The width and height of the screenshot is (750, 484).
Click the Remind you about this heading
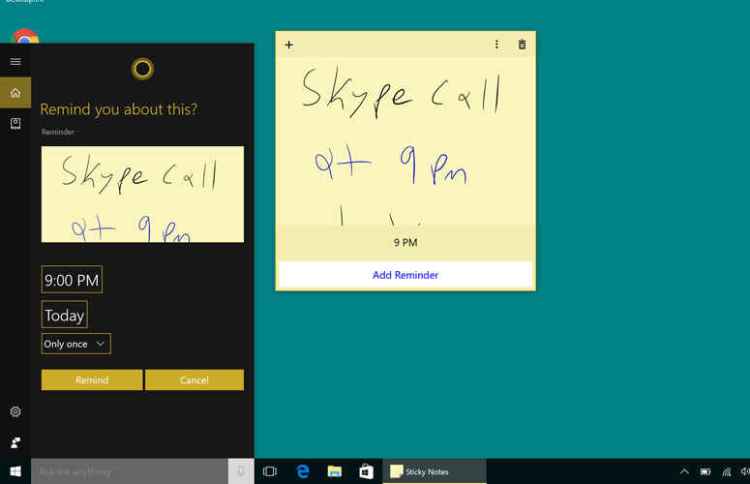(119, 110)
